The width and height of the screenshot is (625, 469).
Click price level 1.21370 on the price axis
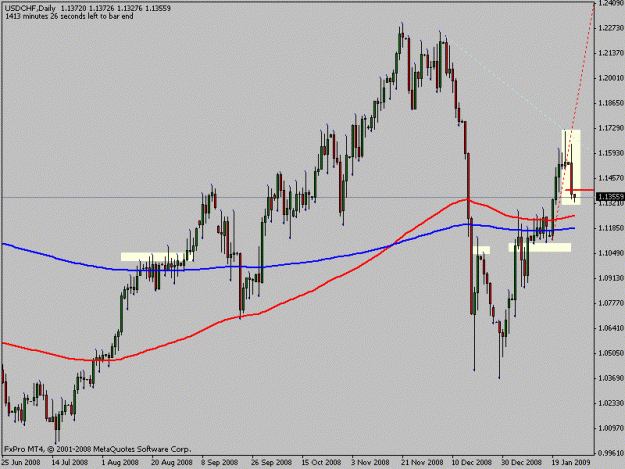pyautogui.click(x=611, y=53)
